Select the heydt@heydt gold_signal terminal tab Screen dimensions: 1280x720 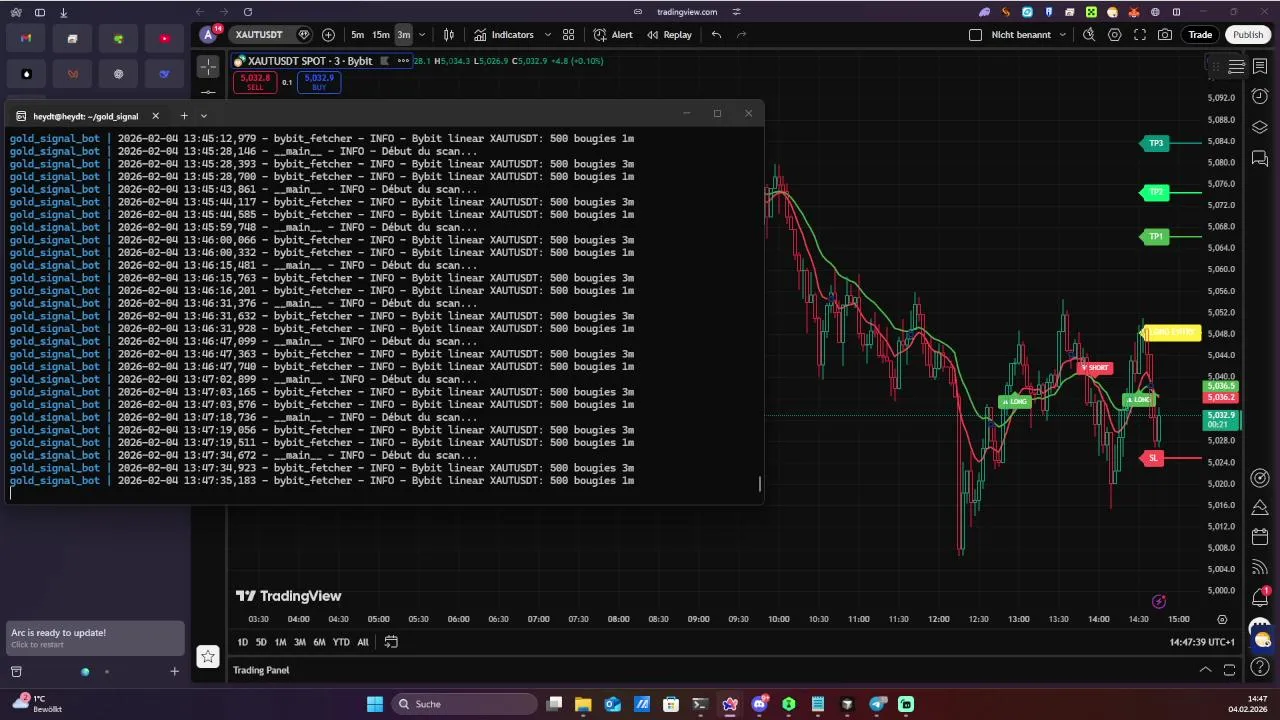coord(86,116)
